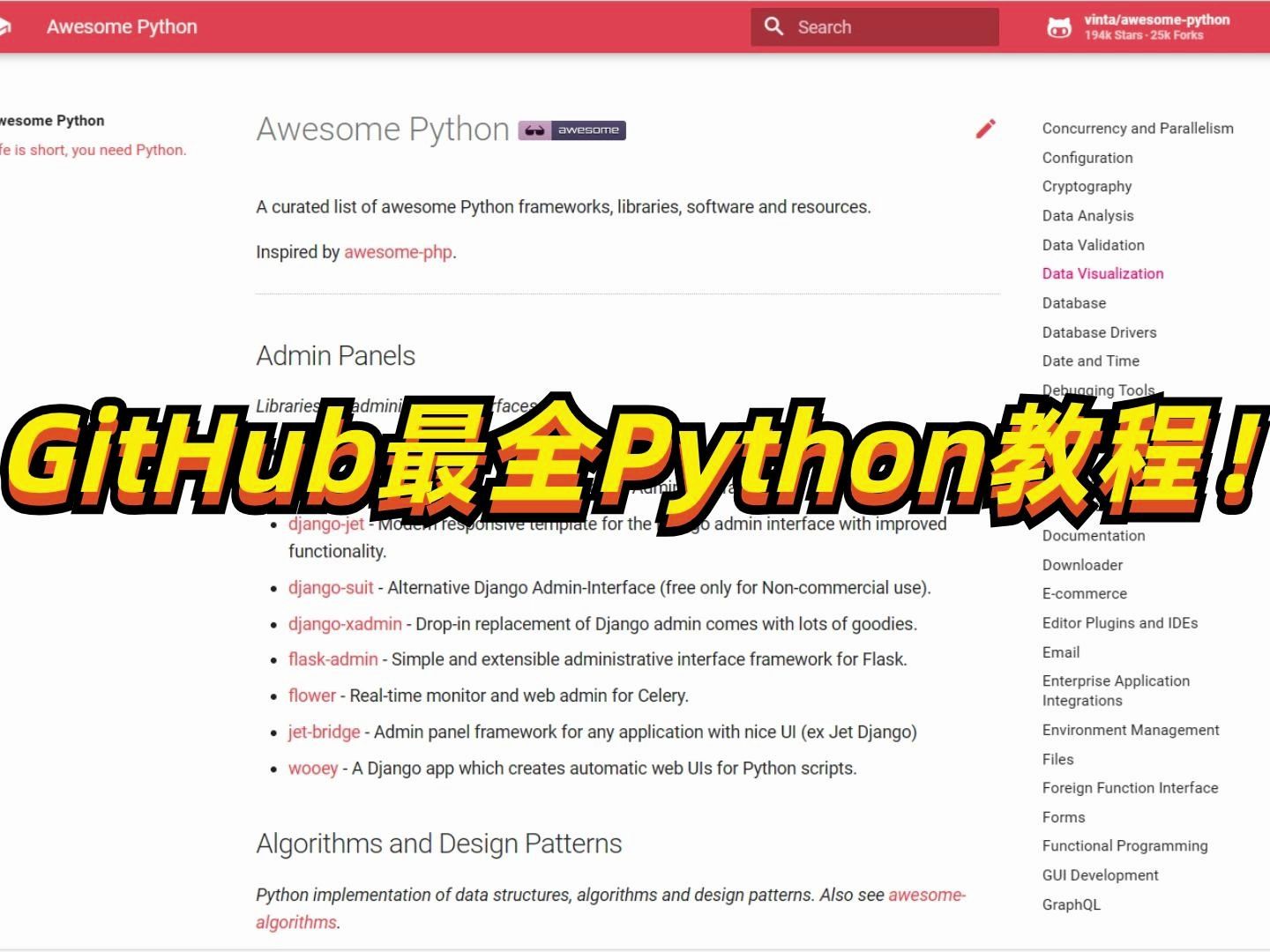The image size is (1270, 952).
Task: Go to Downloader section in contents
Action: click(1082, 565)
